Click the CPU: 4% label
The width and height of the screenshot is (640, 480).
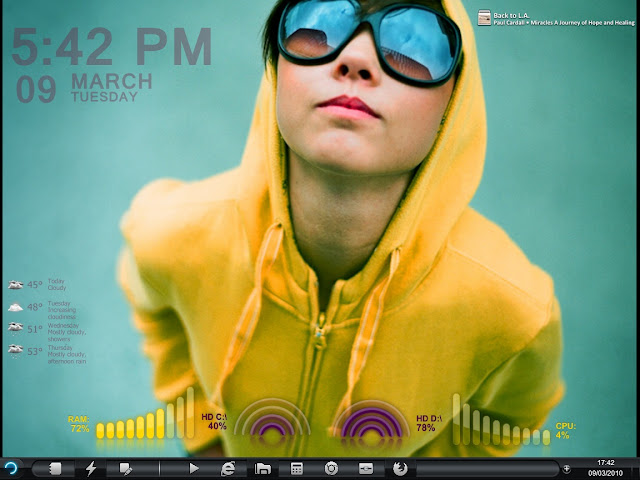pyautogui.click(x=565, y=431)
